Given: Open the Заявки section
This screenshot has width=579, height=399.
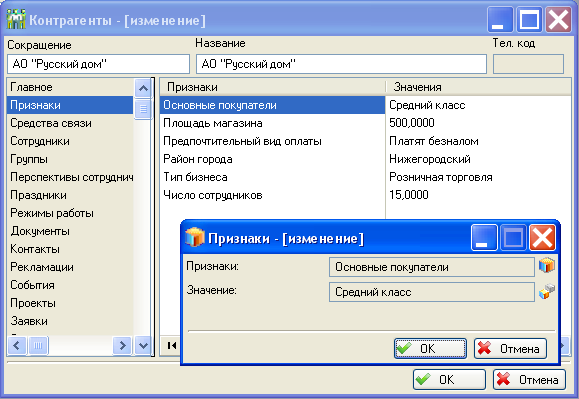Looking at the screenshot, I should [70, 321].
